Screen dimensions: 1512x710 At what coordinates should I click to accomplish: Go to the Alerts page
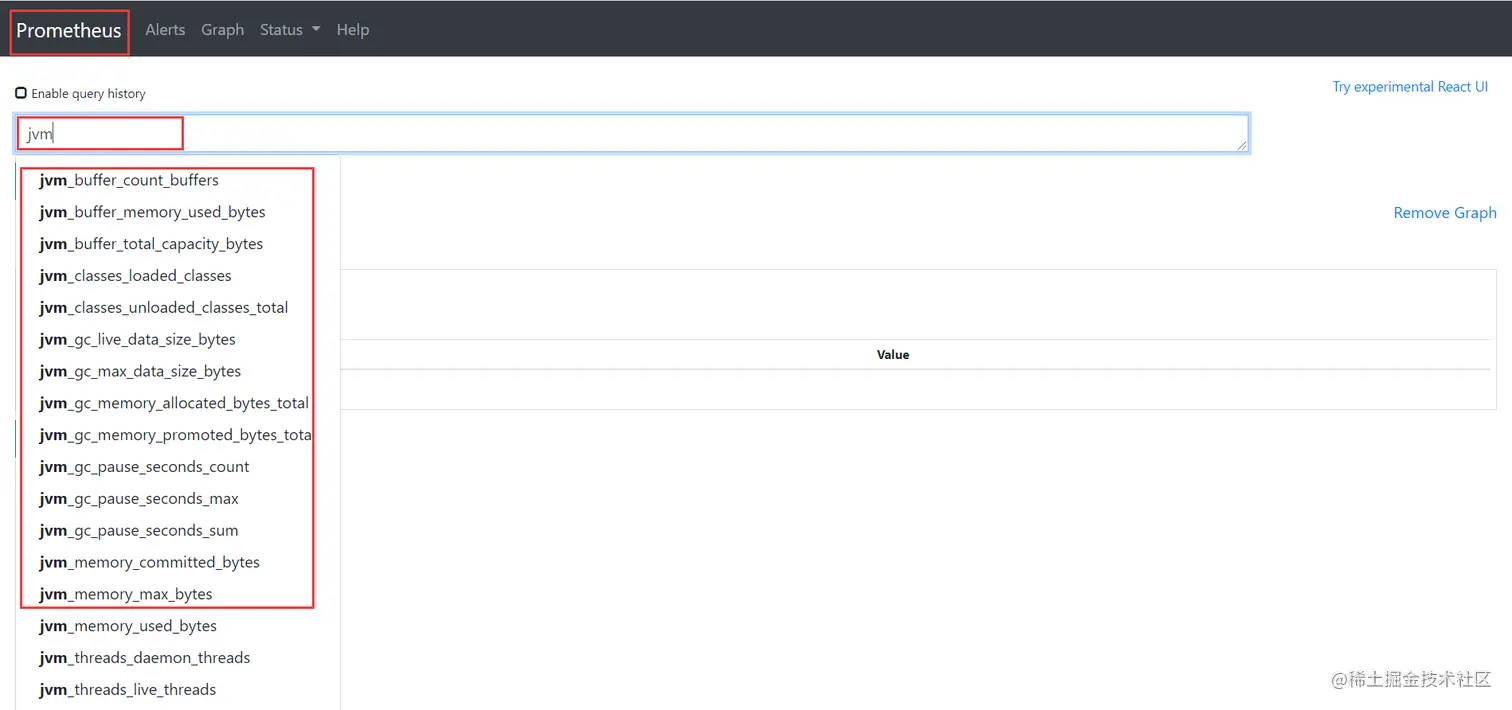165,30
